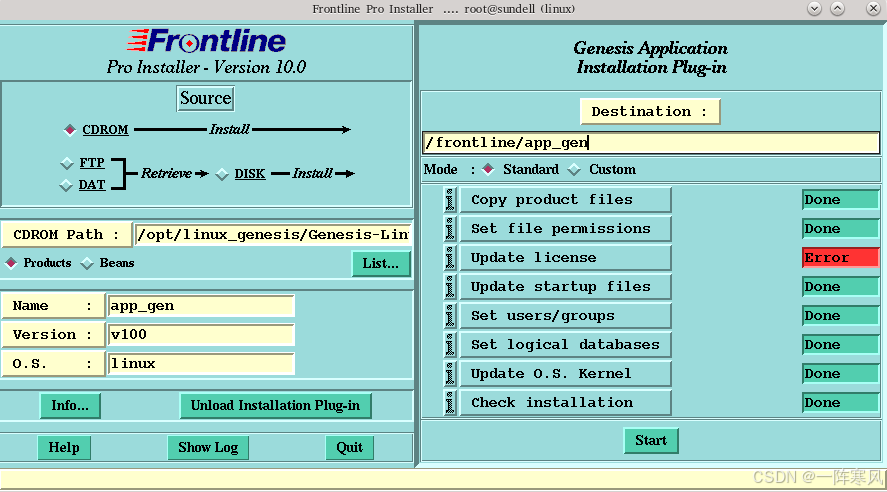Choose the Products radio button
This screenshot has height=492, width=887.
pos(11,263)
